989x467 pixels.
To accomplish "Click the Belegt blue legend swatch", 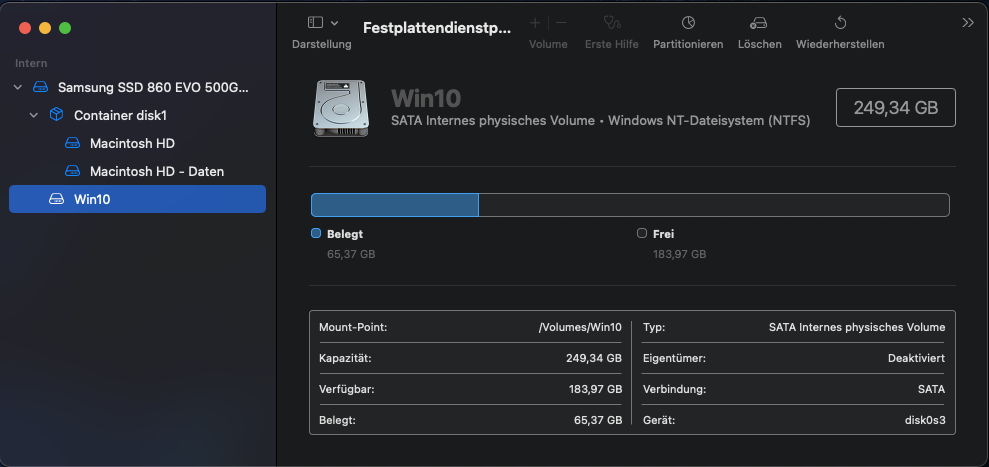I will 316,234.
